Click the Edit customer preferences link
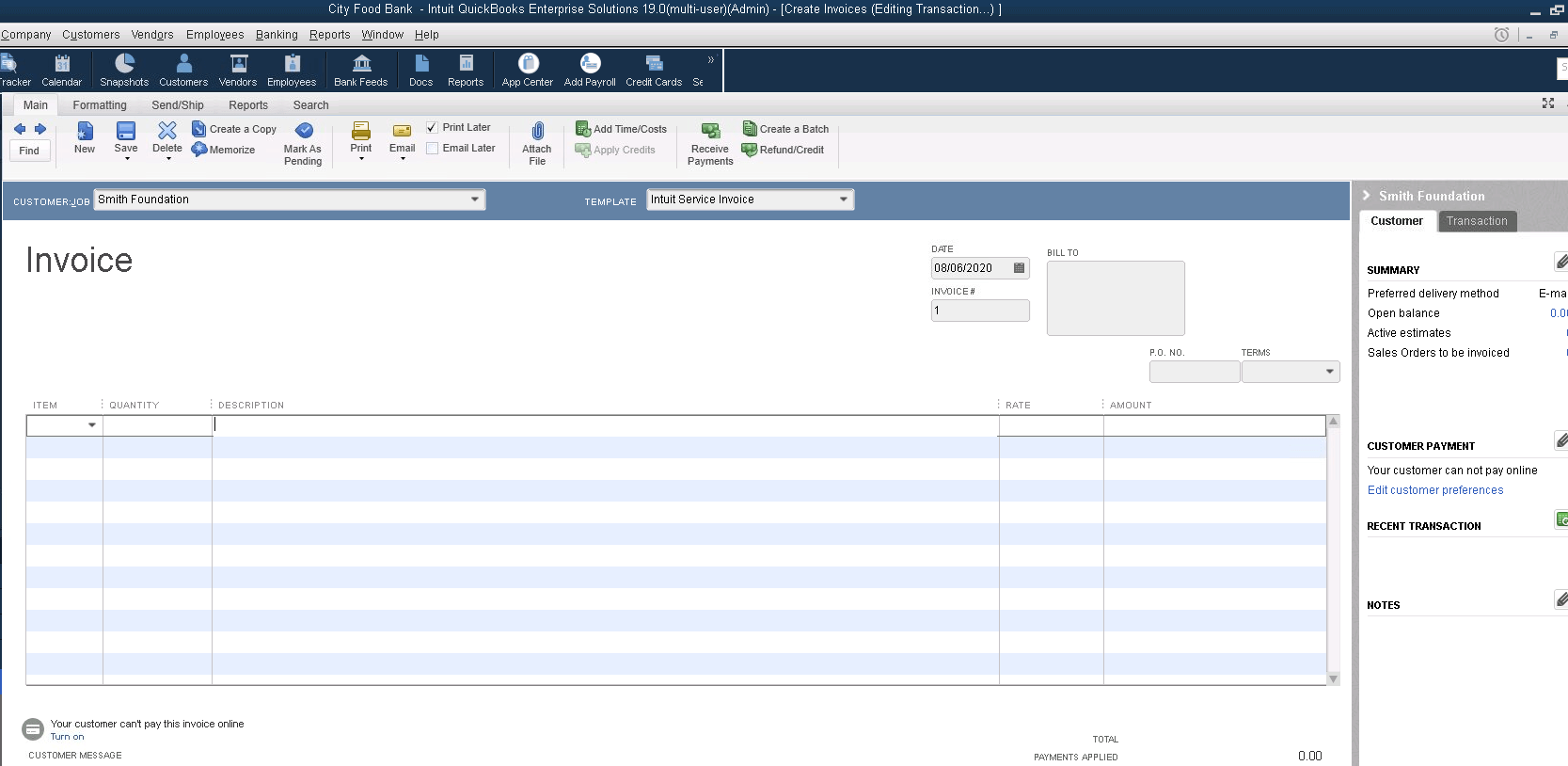Viewport: 1568px width, 766px height. (x=1434, y=490)
